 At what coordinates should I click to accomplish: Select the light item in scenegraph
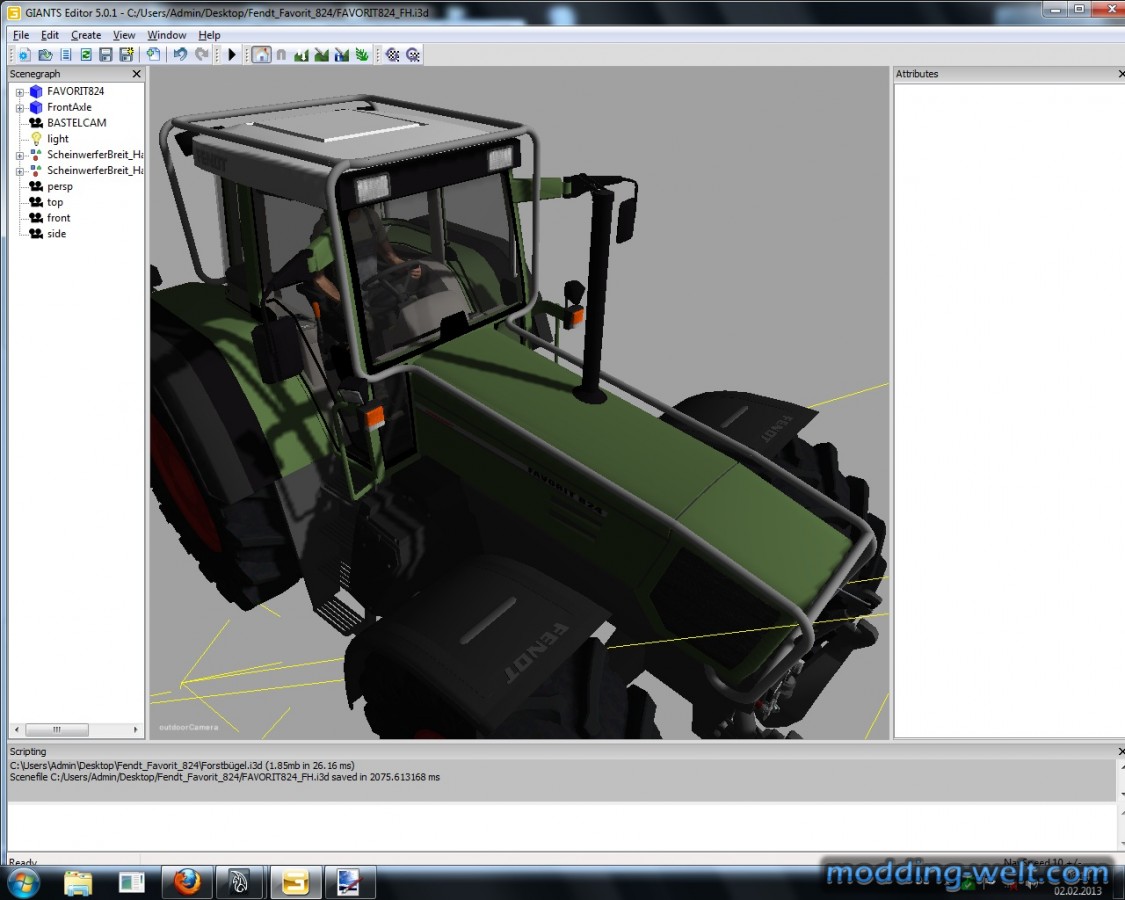[58, 139]
